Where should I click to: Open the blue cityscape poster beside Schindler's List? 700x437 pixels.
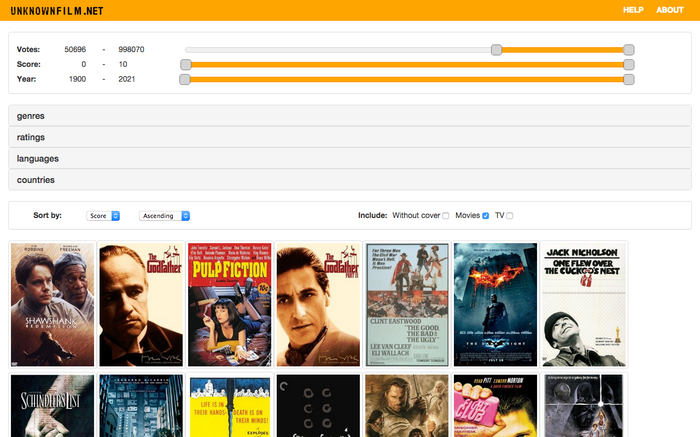141,406
